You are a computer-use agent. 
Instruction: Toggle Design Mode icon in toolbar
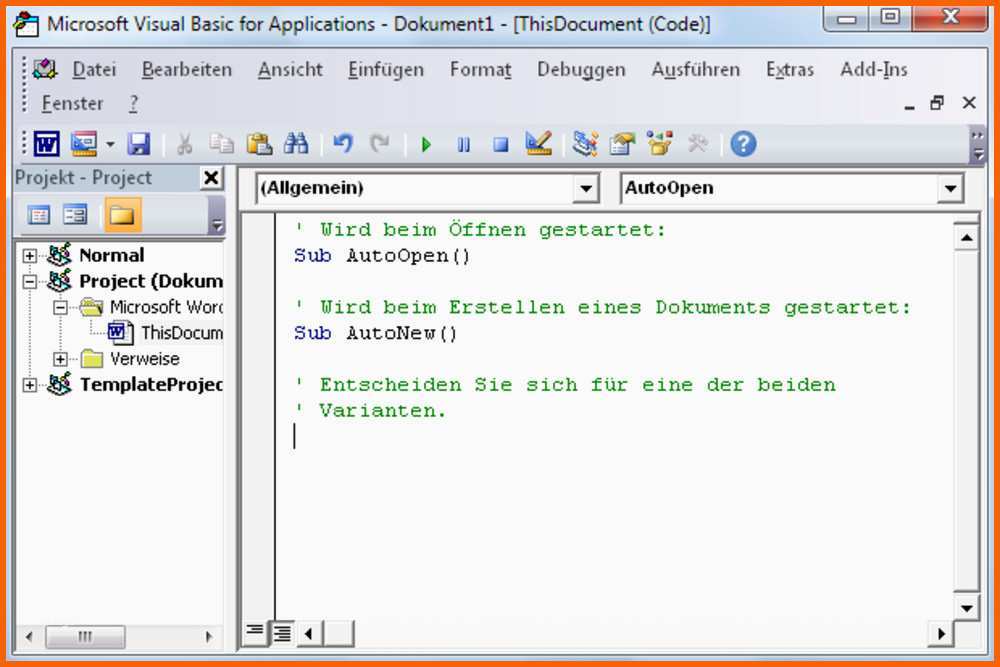(x=539, y=144)
